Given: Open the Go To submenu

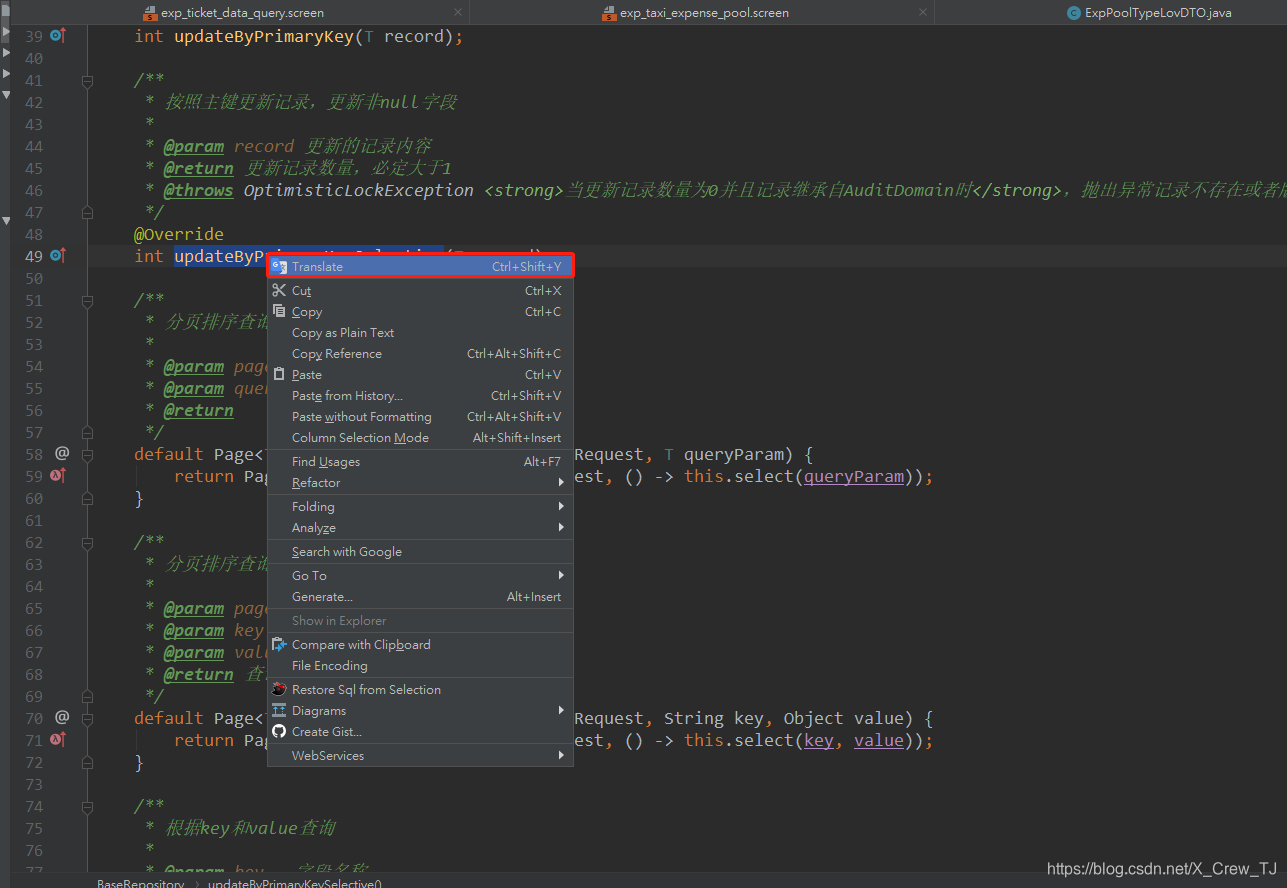Looking at the screenshot, I should [420, 576].
